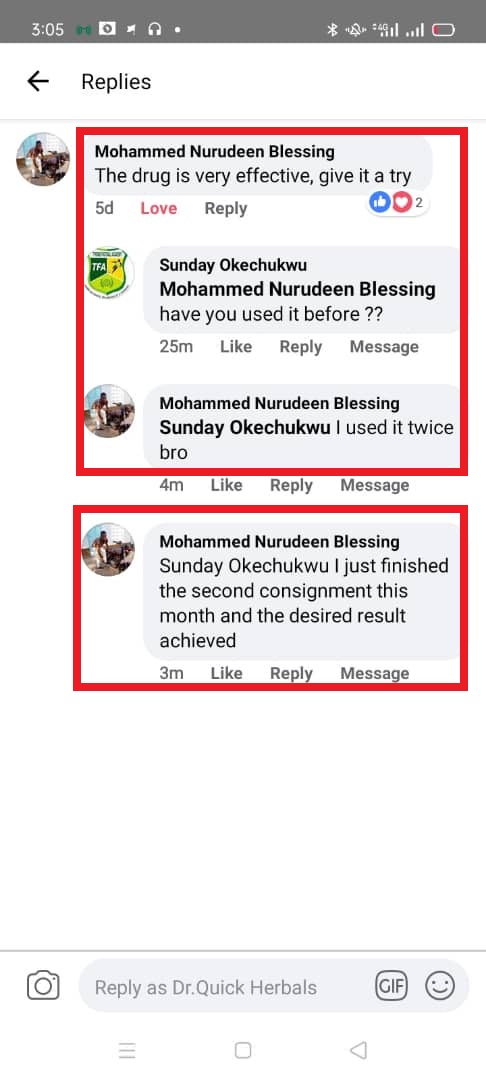Viewport: 486px width, 1080px height.
Task: Open the camera icon in reply bar
Action: click(43, 986)
